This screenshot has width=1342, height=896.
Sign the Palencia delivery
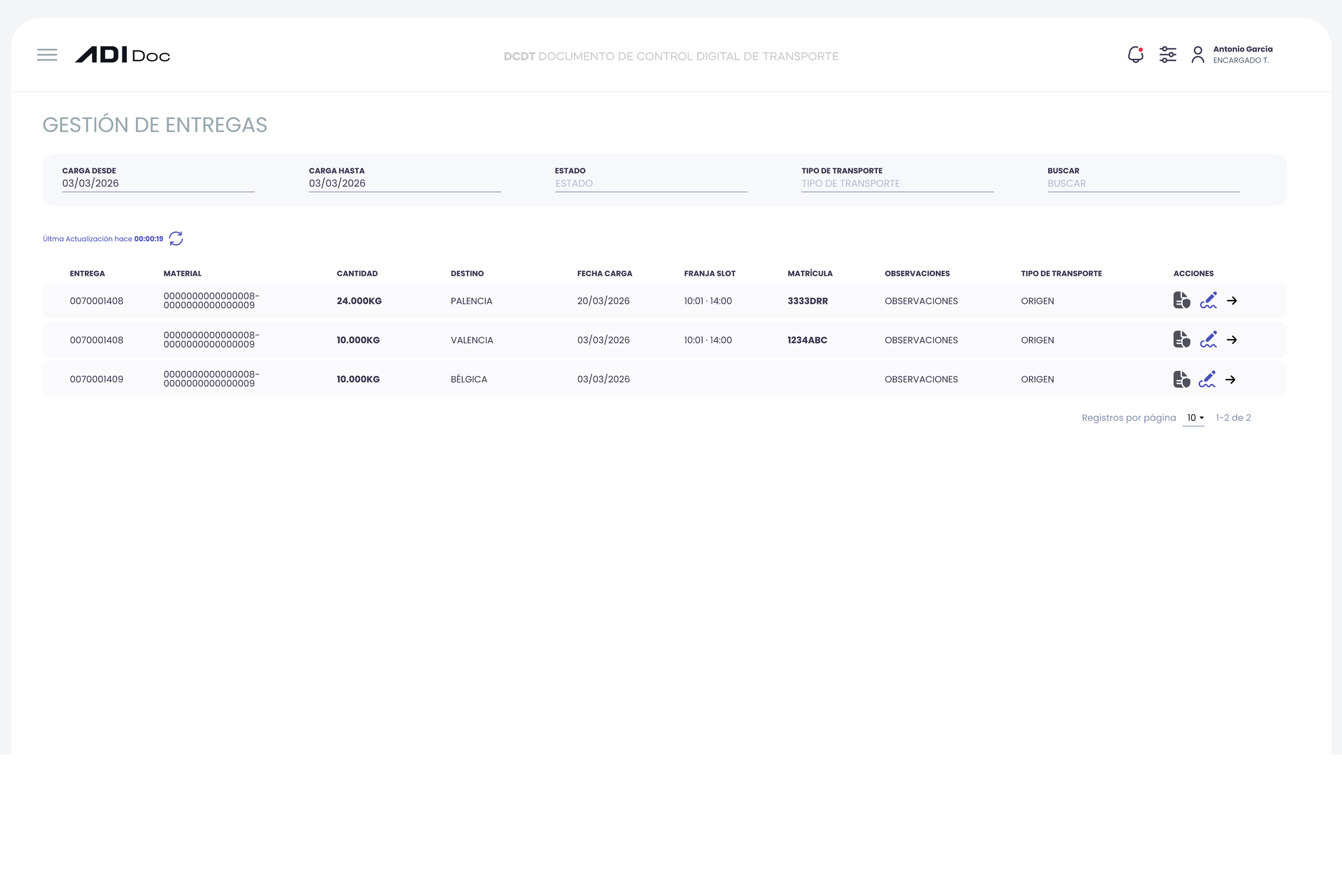pos(1208,301)
